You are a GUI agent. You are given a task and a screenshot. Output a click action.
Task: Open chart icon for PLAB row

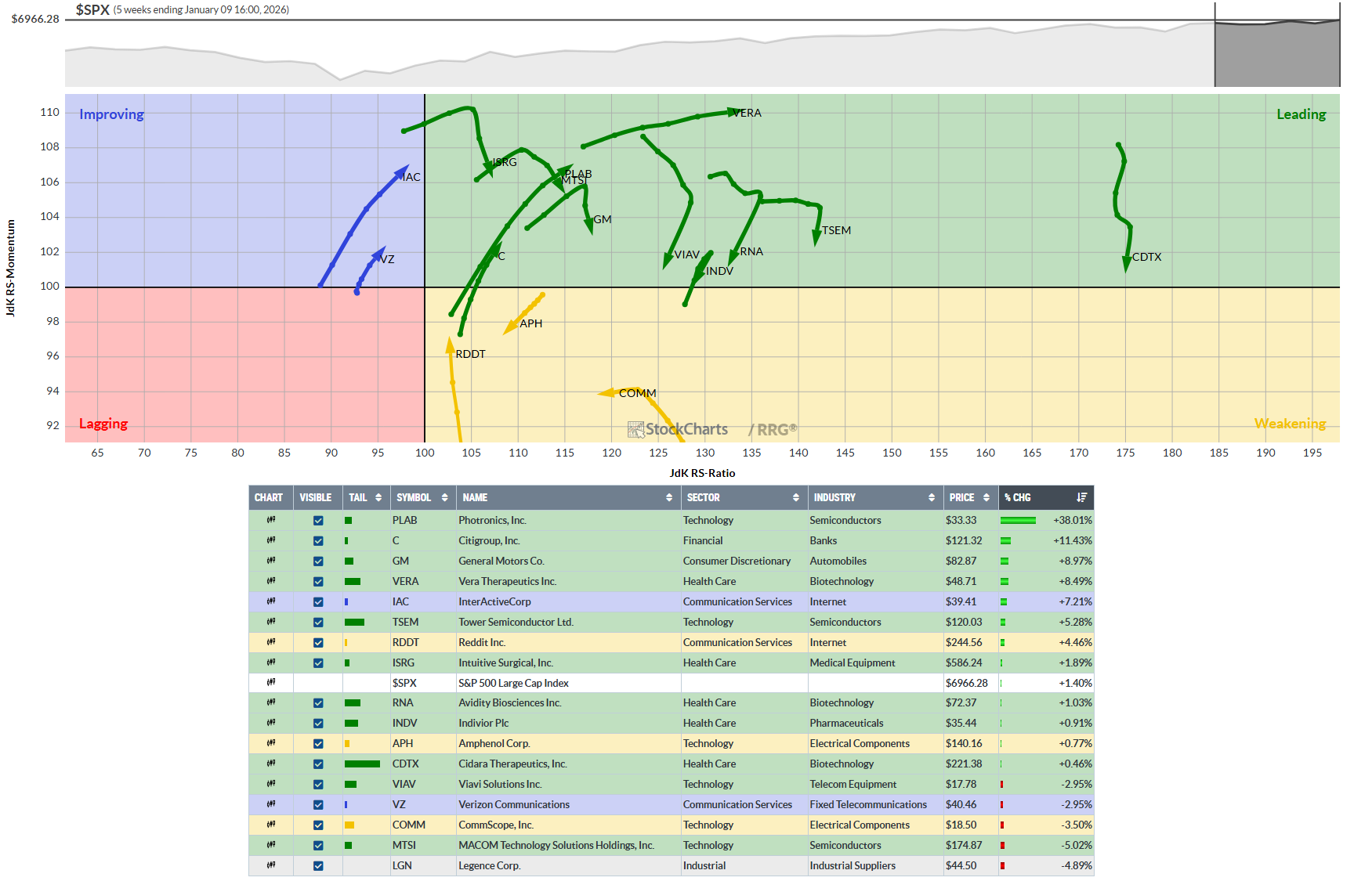(271, 520)
